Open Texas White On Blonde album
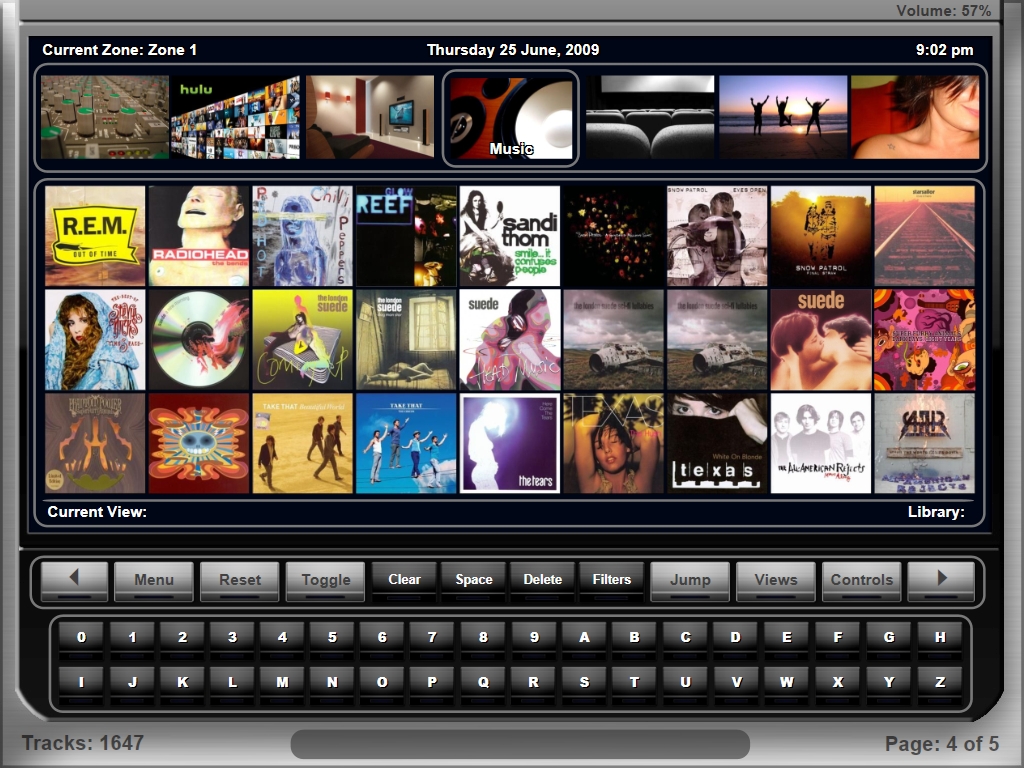 [x=717, y=443]
